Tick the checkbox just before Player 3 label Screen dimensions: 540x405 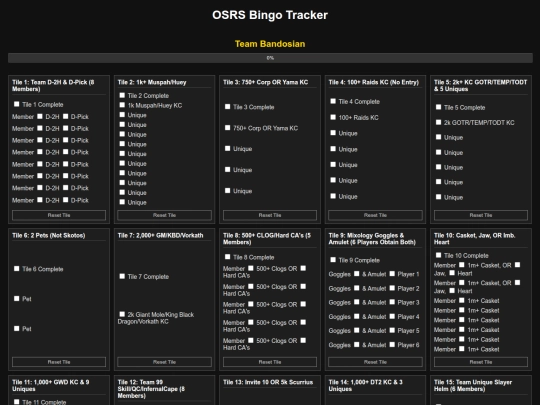click(392, 302)
